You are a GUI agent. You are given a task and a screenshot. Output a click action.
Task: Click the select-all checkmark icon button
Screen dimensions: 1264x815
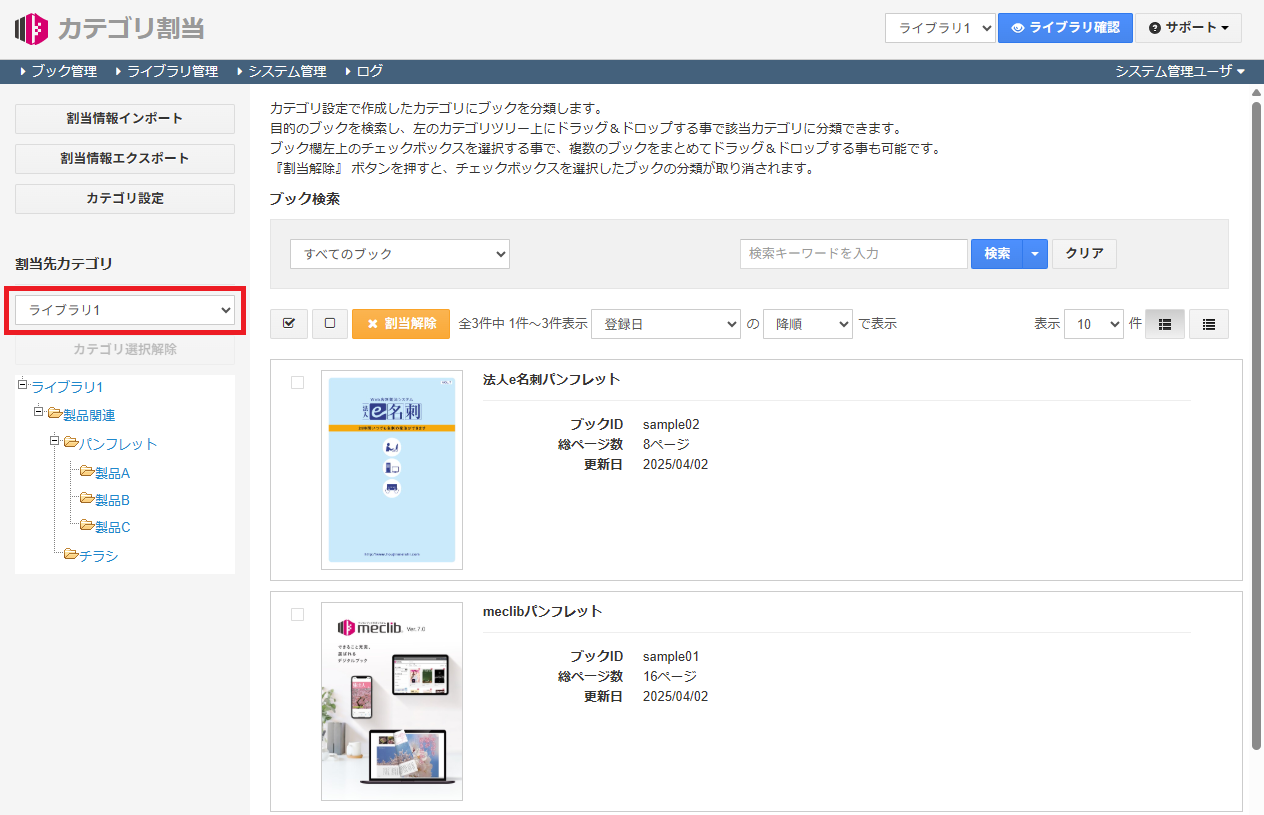pos(289,324)
